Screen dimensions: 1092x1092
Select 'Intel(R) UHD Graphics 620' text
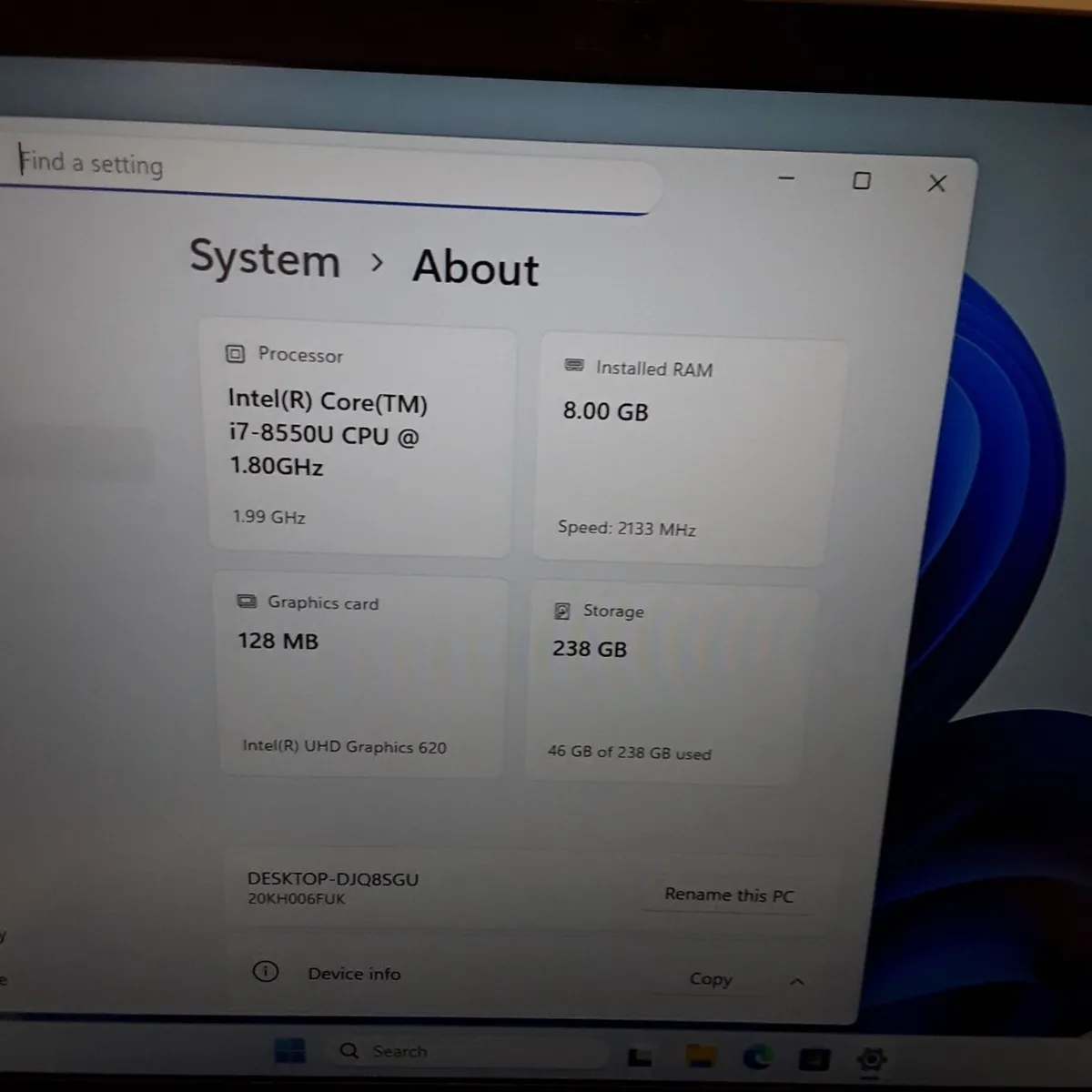[344, 746]
